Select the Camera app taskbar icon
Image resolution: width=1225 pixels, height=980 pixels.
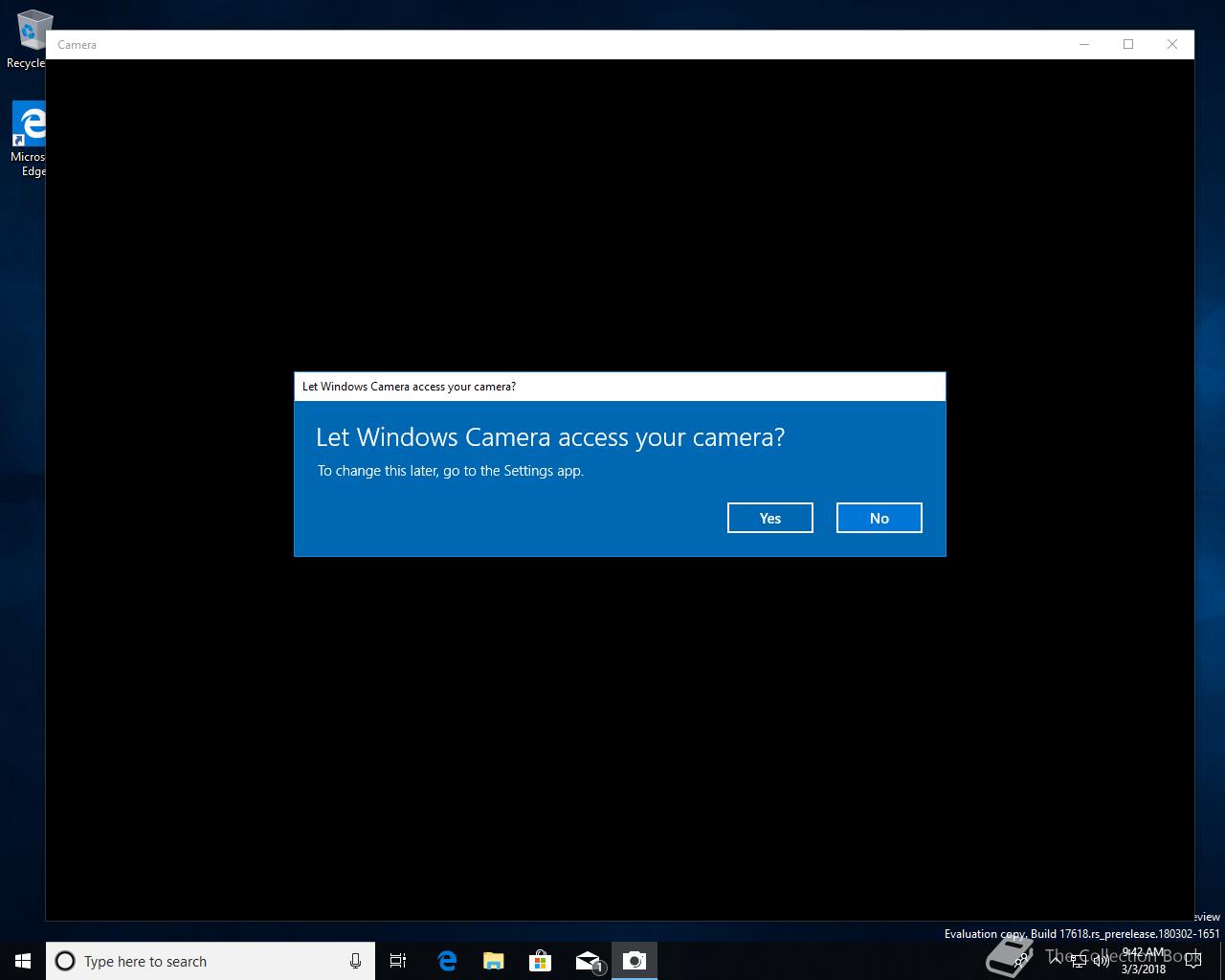point(635,961)
